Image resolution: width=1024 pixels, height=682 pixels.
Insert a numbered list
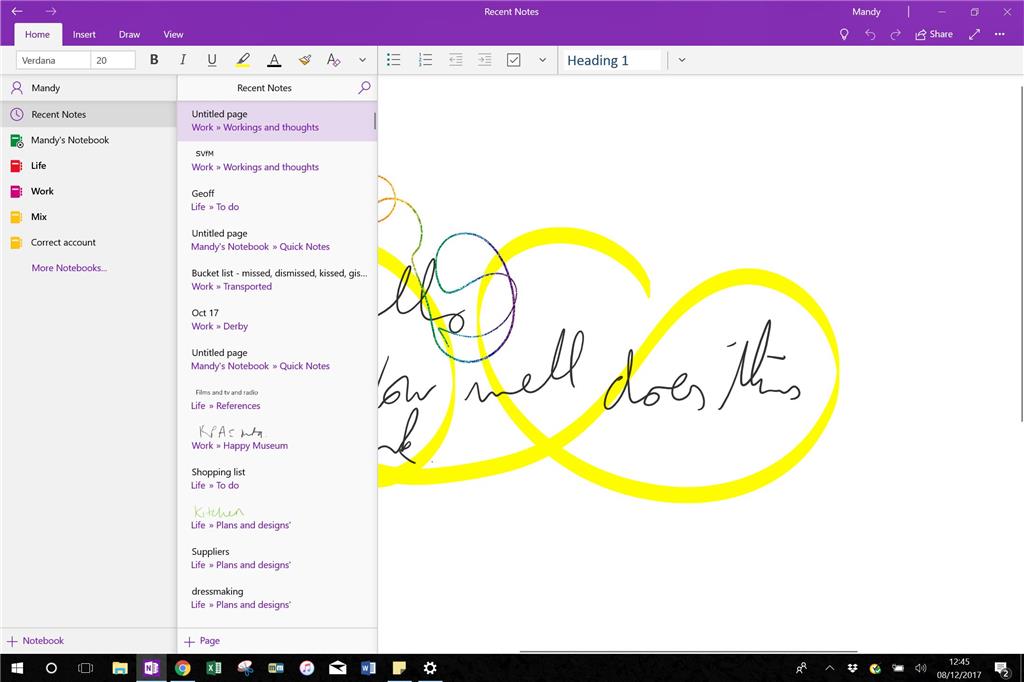pyautogui.click(x=425, y=60)
